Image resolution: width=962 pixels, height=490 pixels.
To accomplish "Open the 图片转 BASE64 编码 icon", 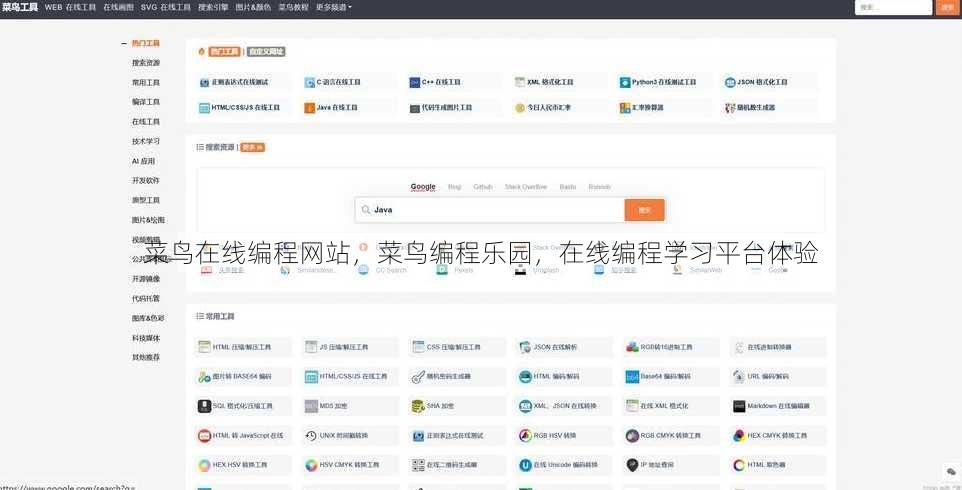I will (204, 377).
